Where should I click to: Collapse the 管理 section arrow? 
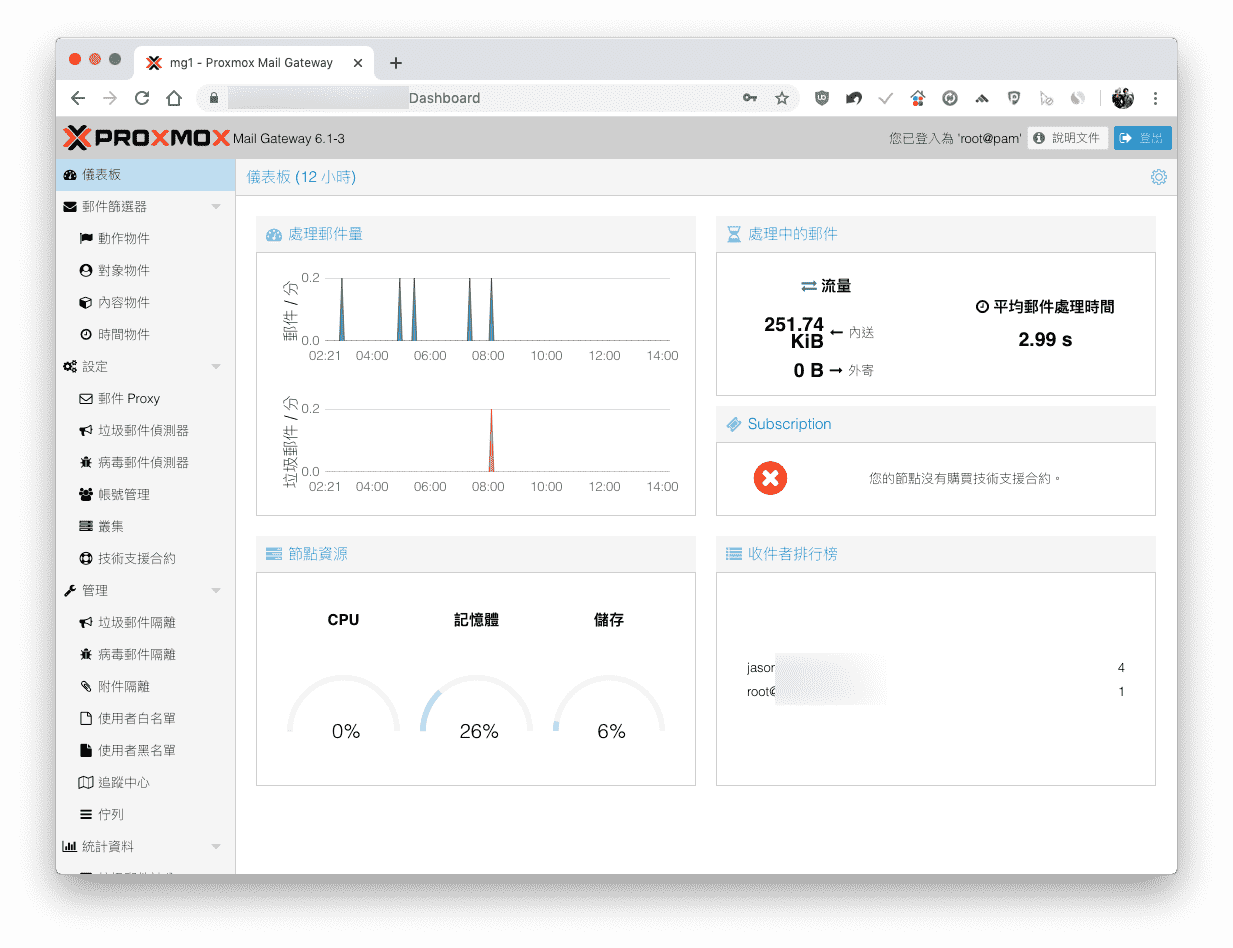tap(216, 591)
